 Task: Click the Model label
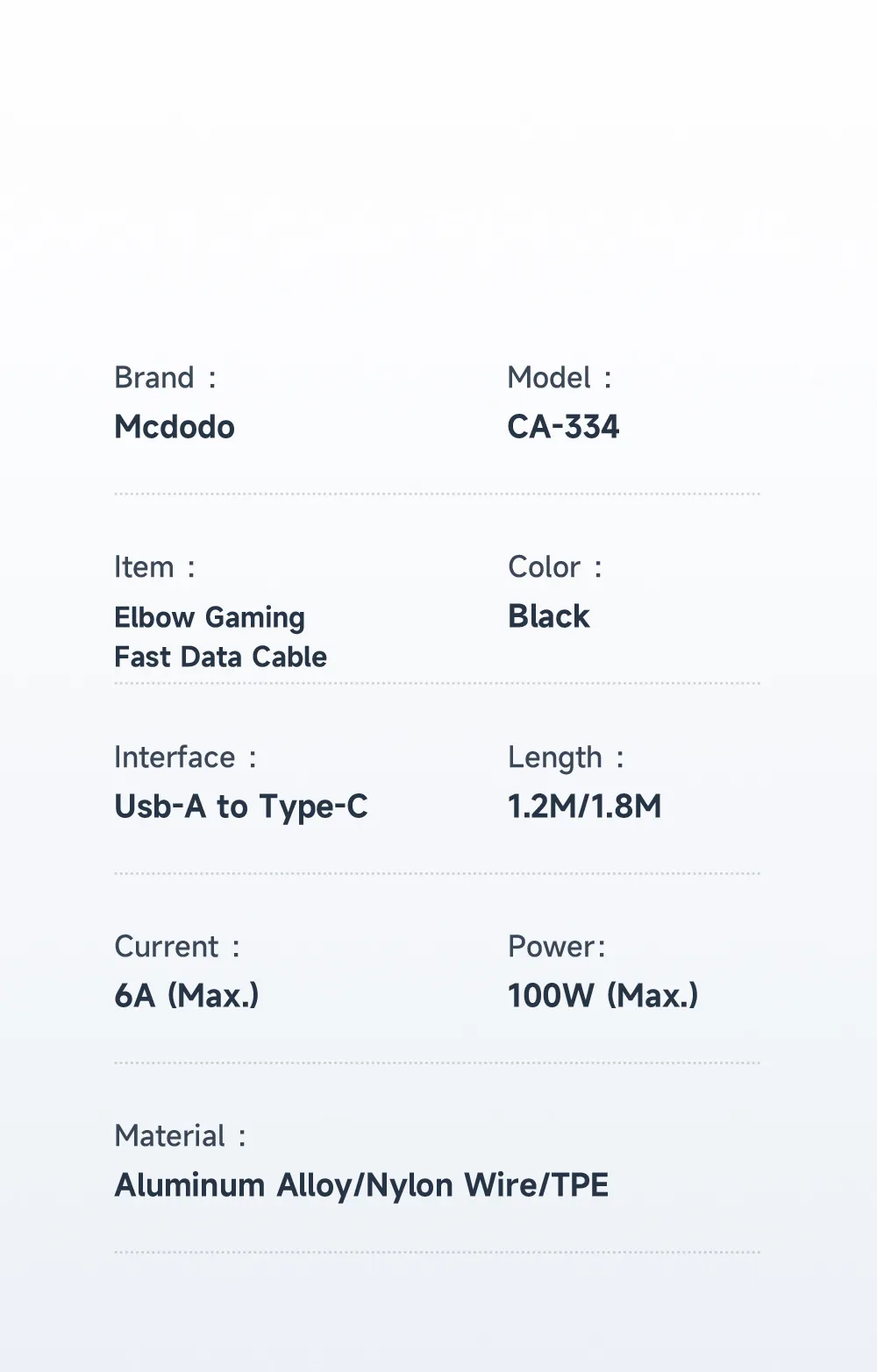click(560, 378)
